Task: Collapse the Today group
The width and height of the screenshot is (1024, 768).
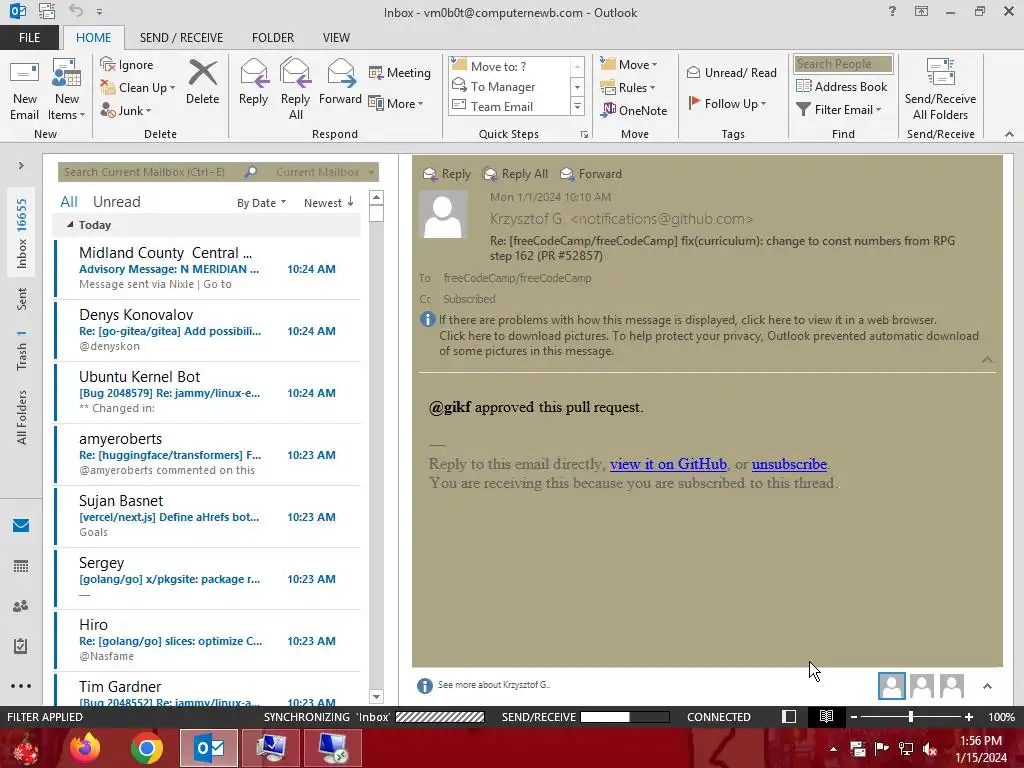Action: (x=71, y=225)
